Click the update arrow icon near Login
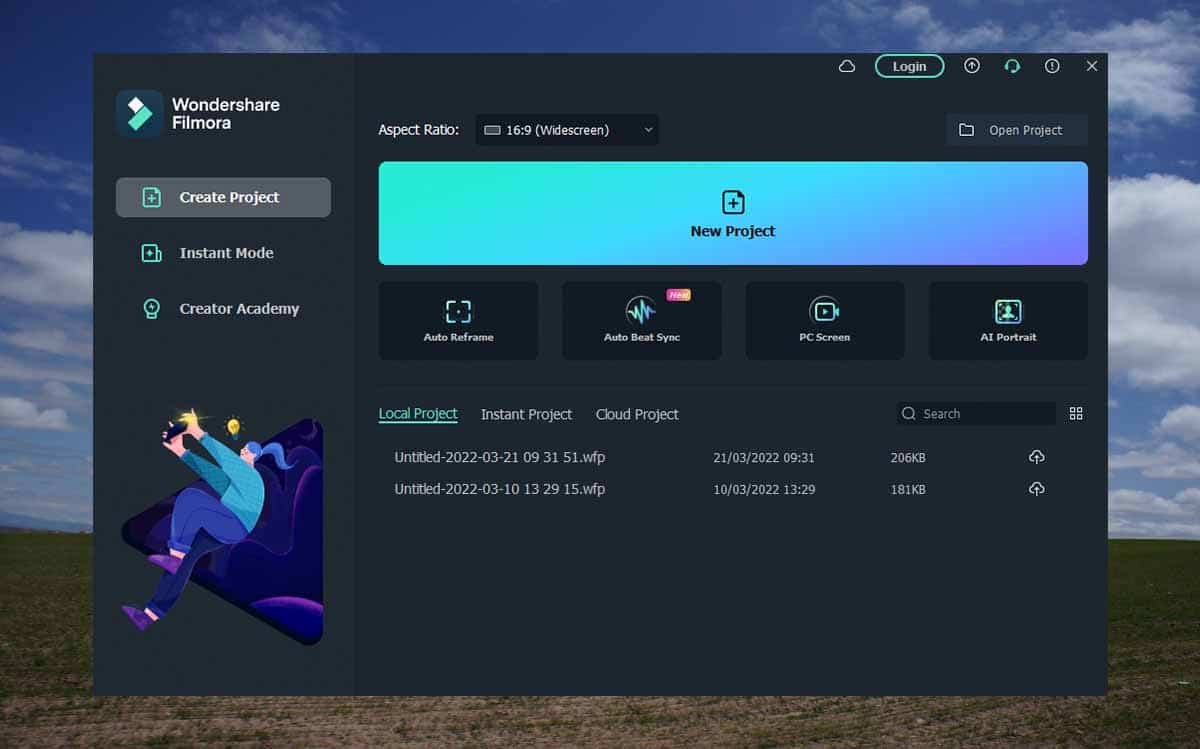This screenshot has width=1200, height=749. pyautogui.click(x=971, y=65)
